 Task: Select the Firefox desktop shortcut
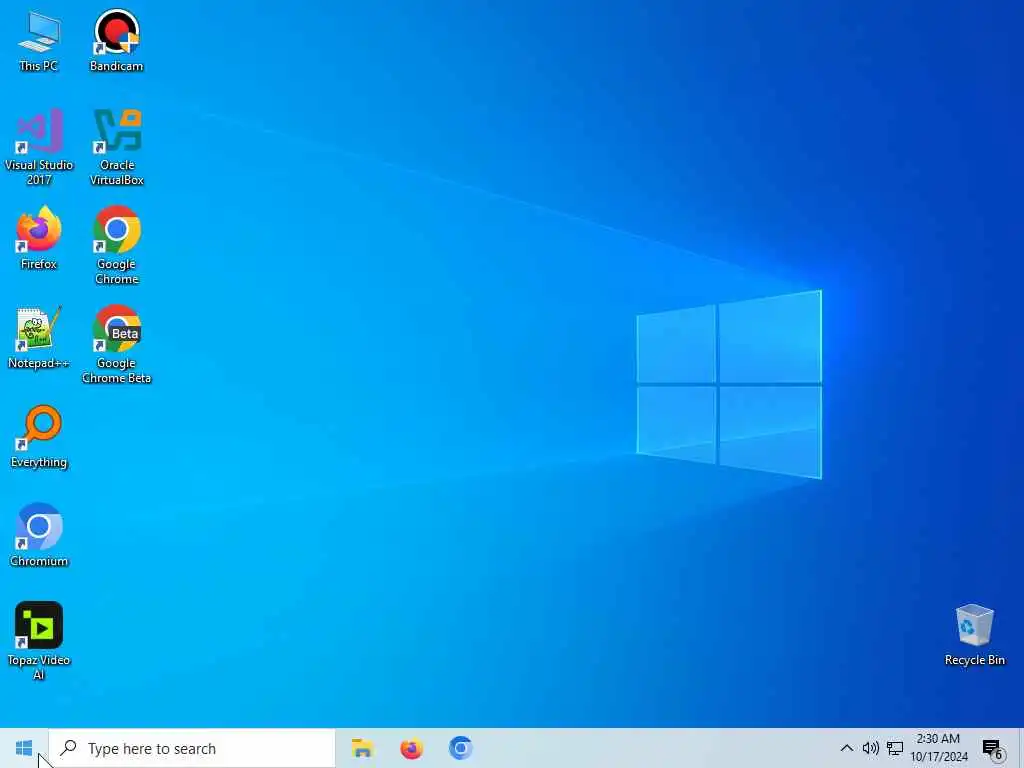[39, 238]
